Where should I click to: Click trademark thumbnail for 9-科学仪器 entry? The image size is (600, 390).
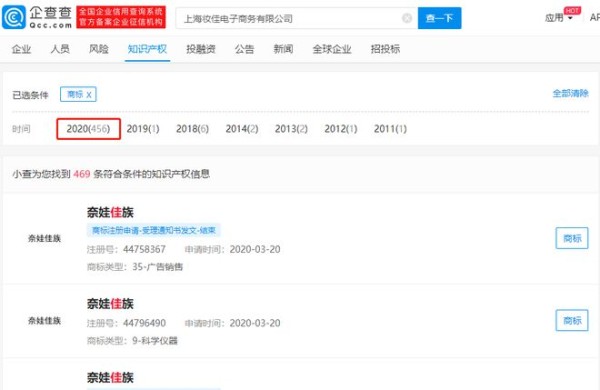point(44,321)
